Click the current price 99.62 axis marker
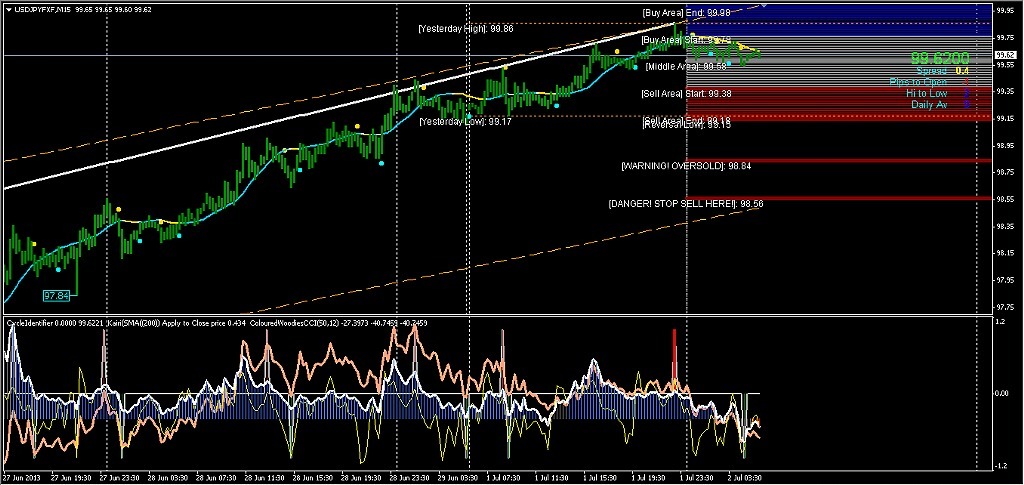This screenshot has height=485, width=1024. [x=1004, y=55]
